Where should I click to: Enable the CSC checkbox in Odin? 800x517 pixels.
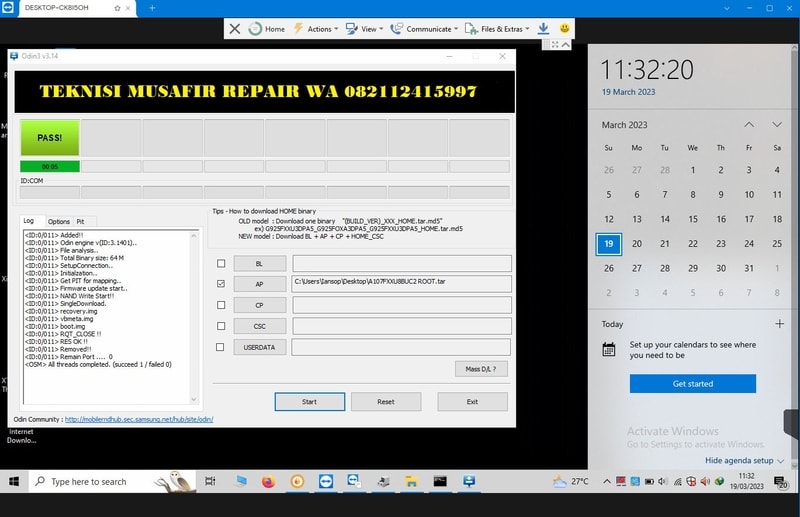[x=221, y=326]
